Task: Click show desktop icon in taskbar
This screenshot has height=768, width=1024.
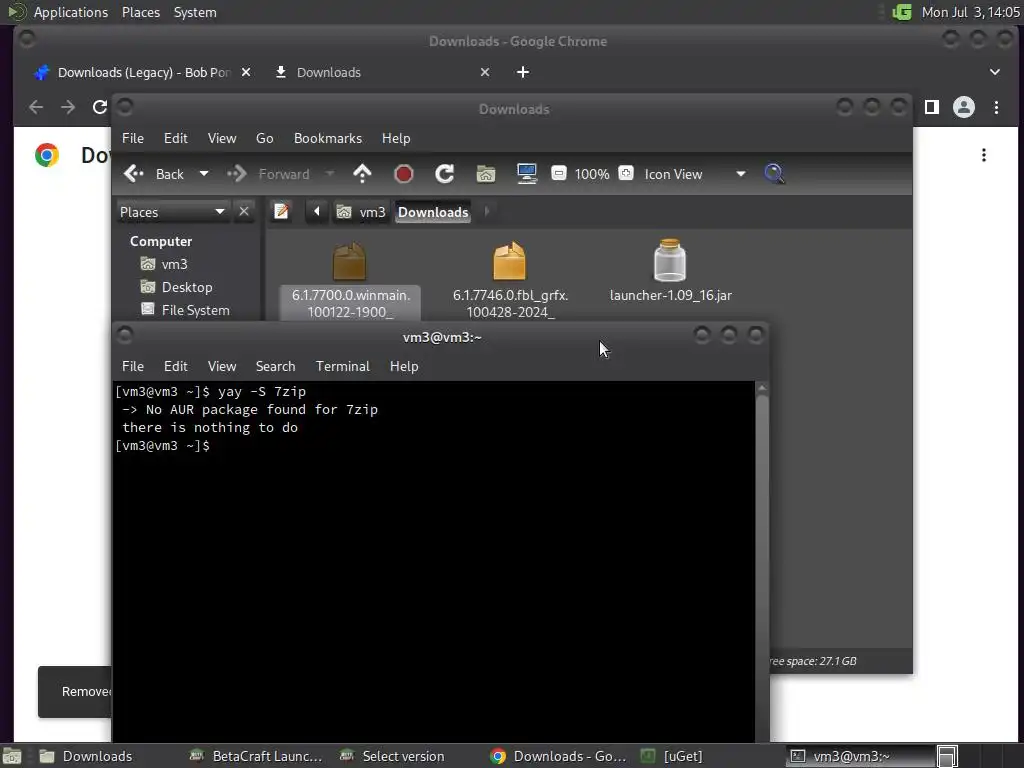Action: pos(13,756)
